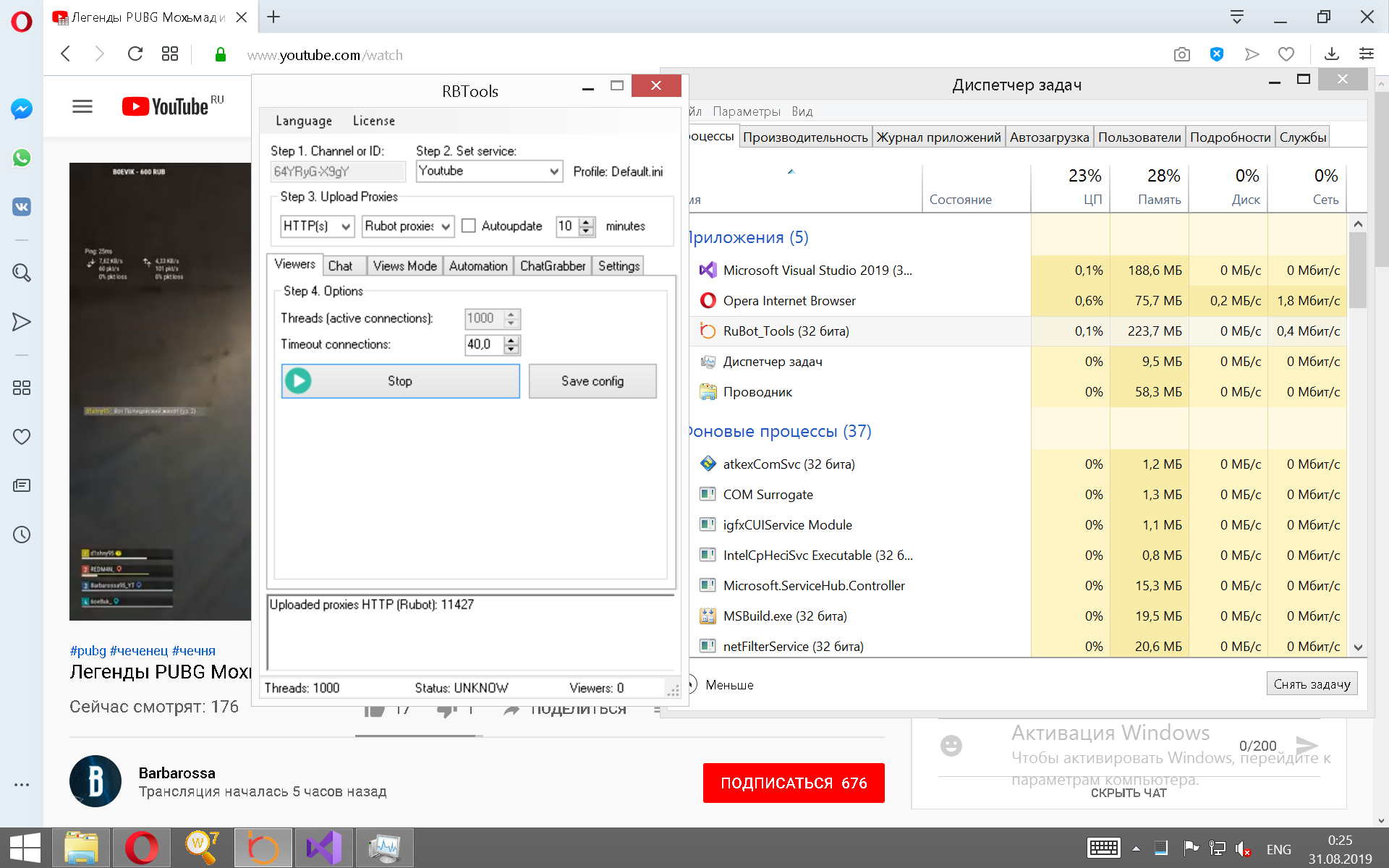
Task: Open WhatsApp in Opera sidebar
Action: (22, 158)
